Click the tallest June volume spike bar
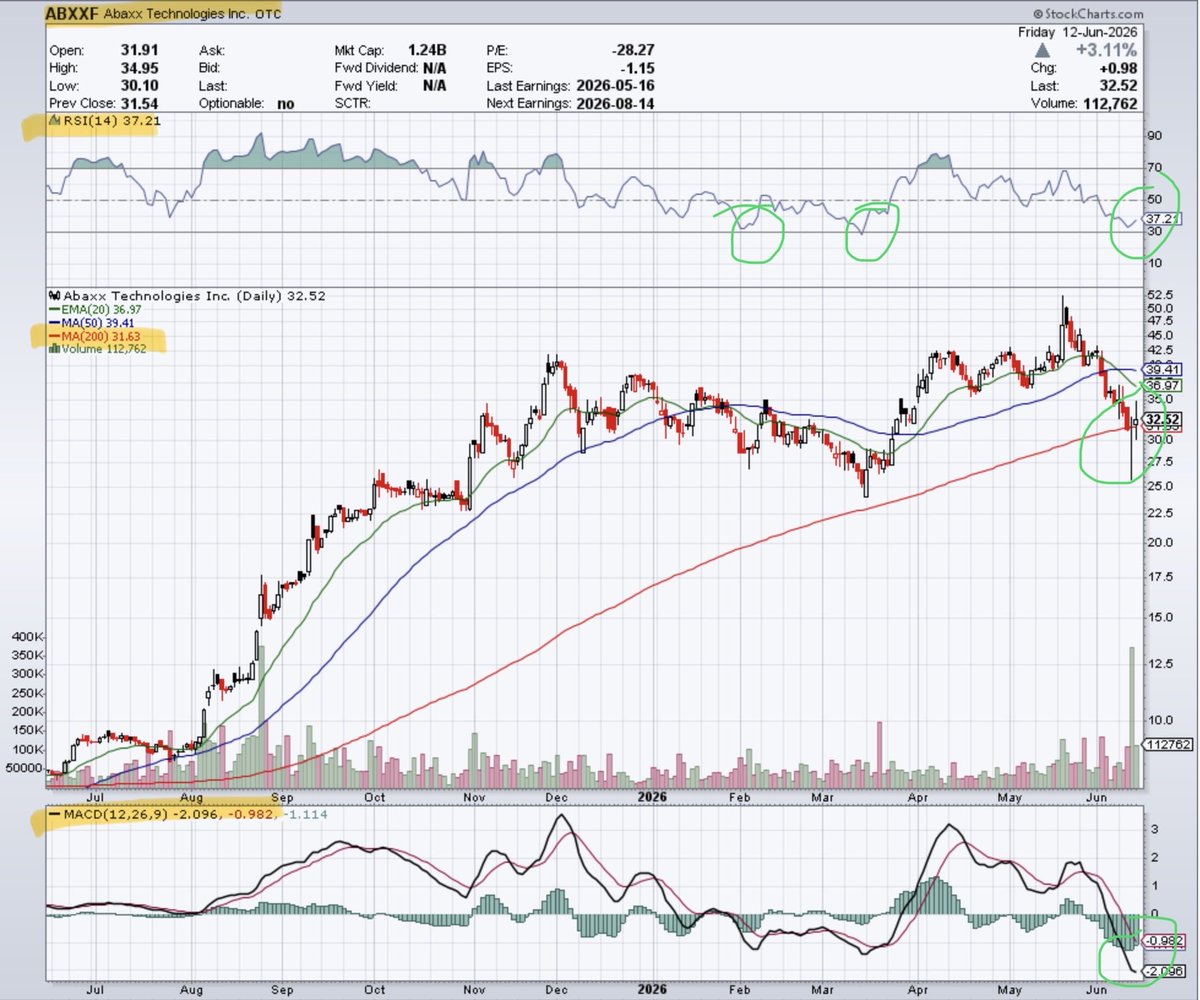This screenshot has width=1200, height=1000. coord(1132,717)
